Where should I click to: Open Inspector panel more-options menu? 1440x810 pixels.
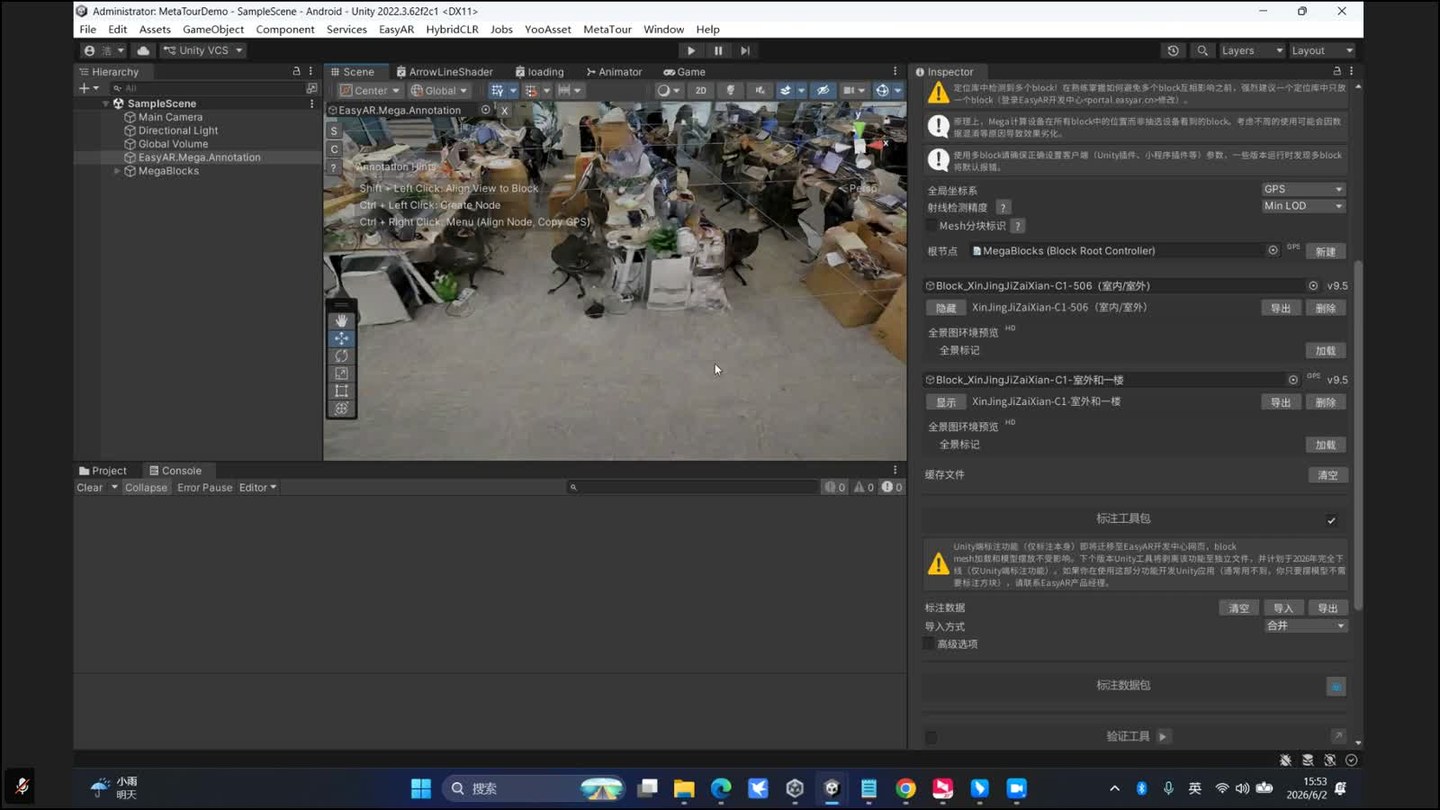[1351, 71]
